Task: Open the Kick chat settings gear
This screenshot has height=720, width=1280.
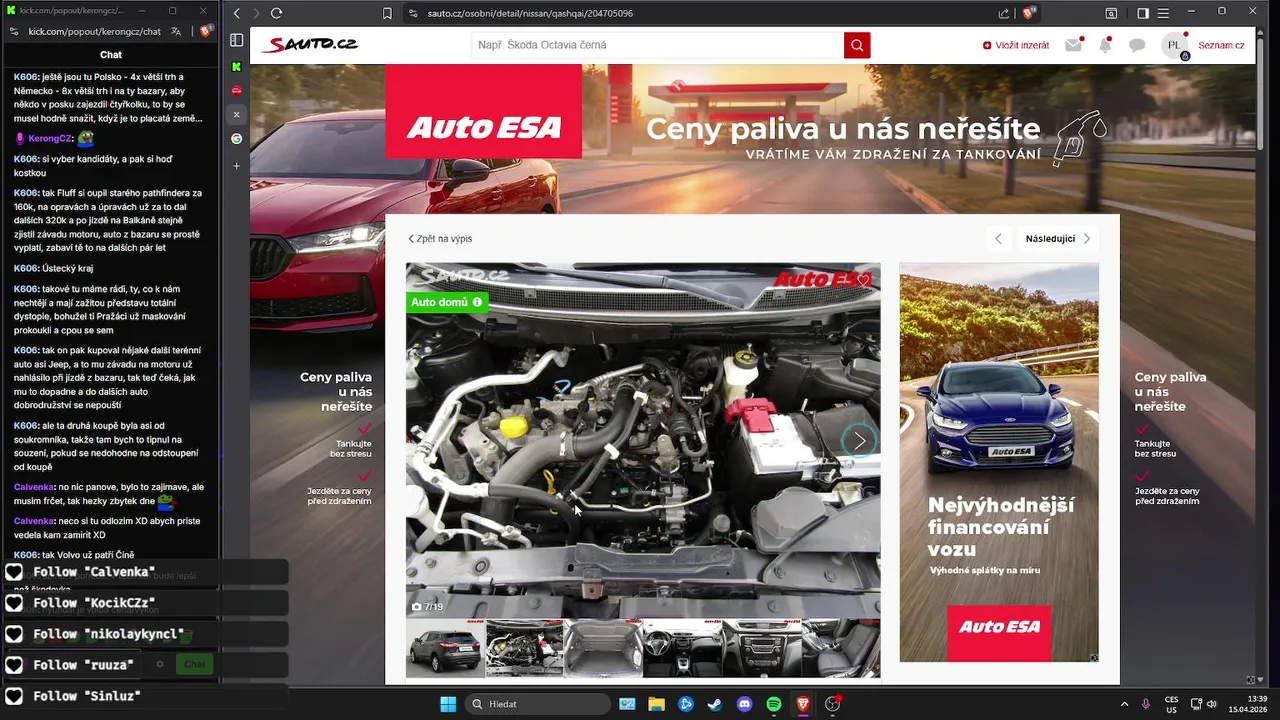Action: 160,664
